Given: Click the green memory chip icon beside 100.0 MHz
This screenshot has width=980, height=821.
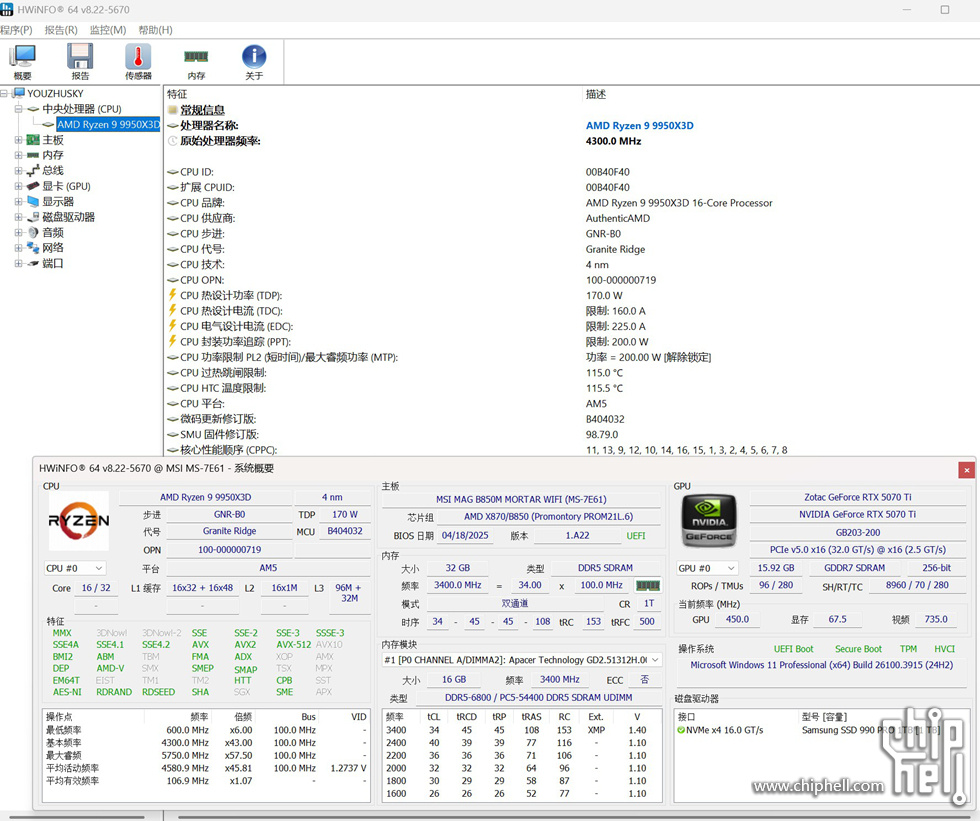Looking at the screenshot, I should [648, 585].
